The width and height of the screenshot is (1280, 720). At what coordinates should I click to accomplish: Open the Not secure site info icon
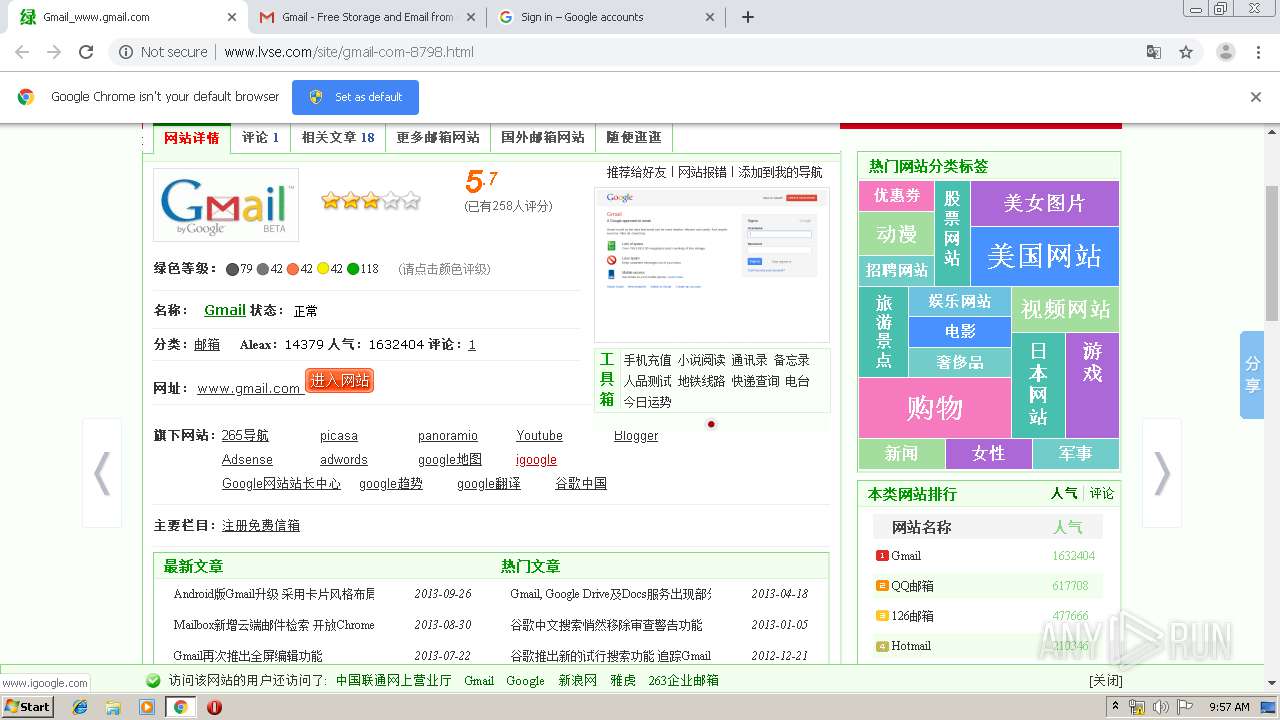(126, 52)
